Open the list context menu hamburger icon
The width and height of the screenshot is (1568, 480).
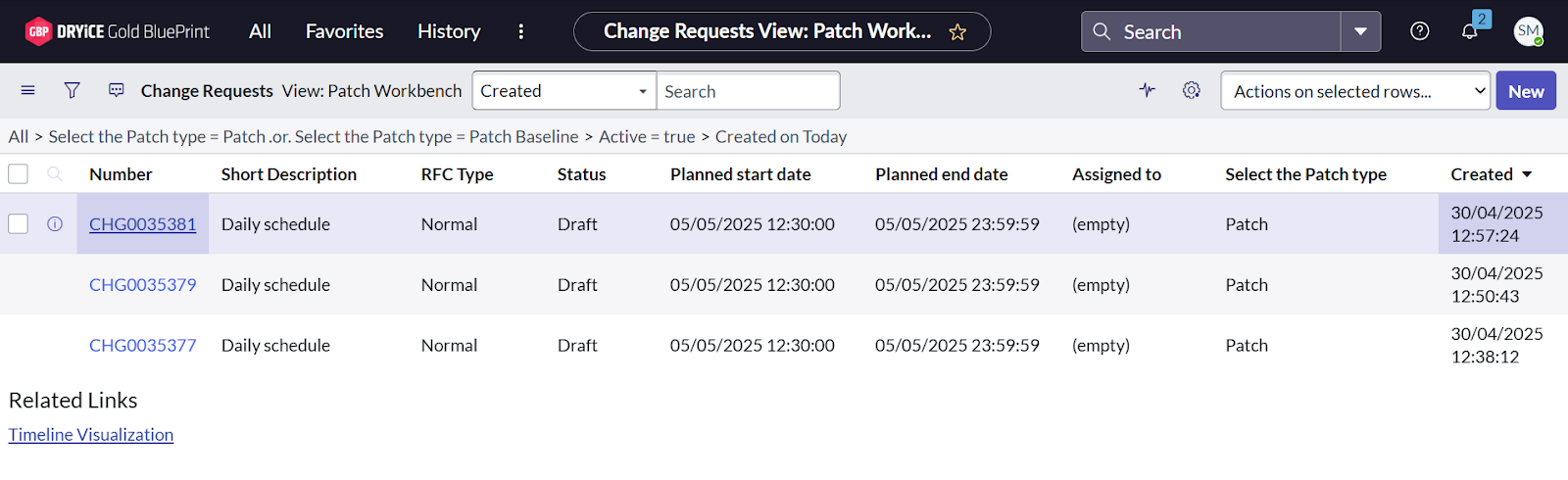tap(28, 91)
